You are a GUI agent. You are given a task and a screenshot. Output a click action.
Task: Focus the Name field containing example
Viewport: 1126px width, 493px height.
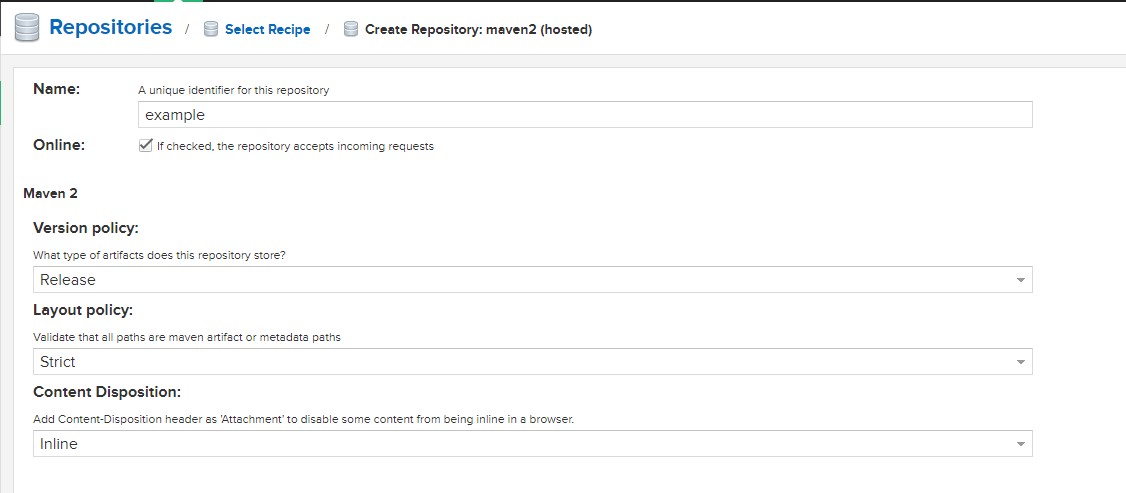click(585, 115)
